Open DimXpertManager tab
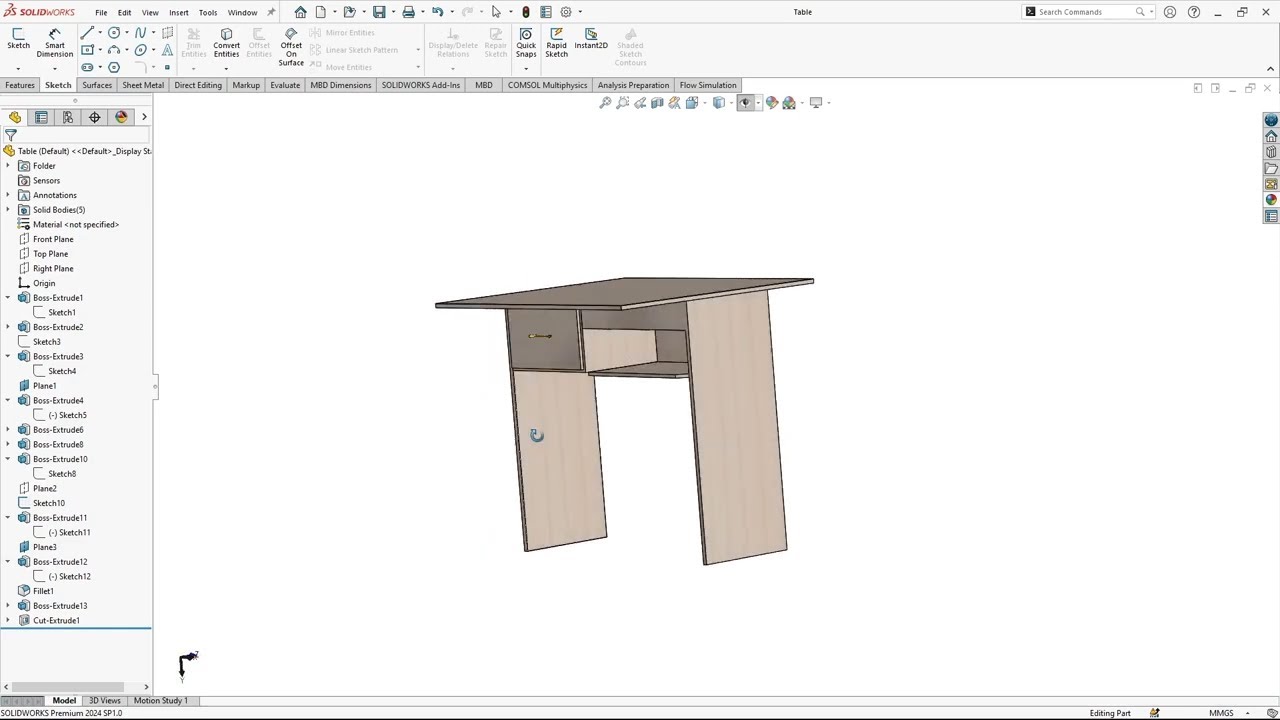Image resolution: width=1280 pixels, height=720 pixels. point(94,117)
